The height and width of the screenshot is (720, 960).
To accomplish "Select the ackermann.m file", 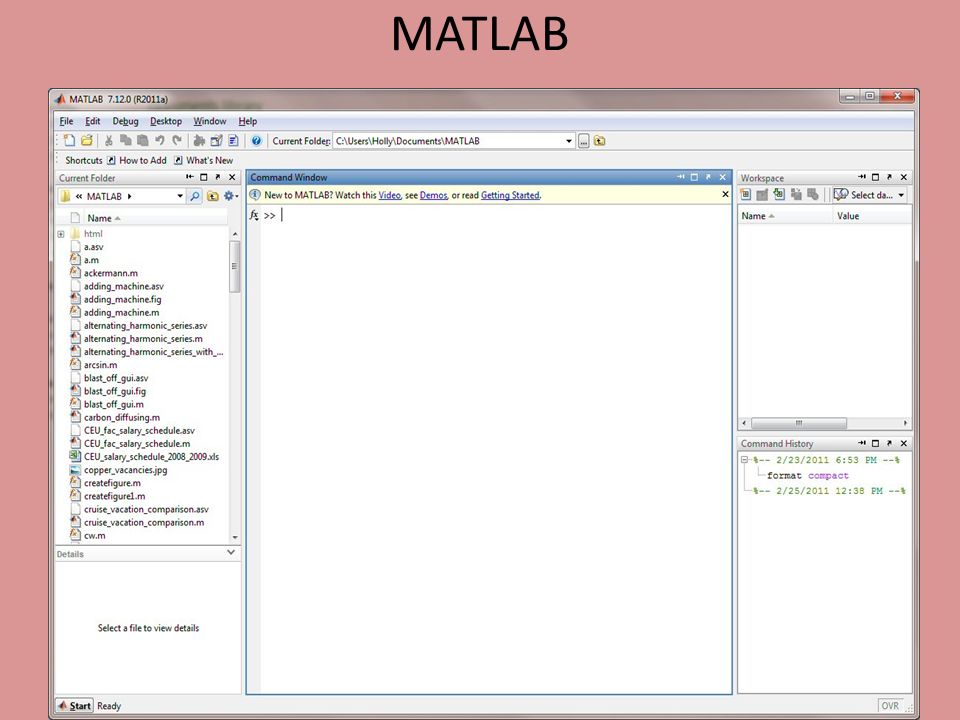I will click(111, 273).
